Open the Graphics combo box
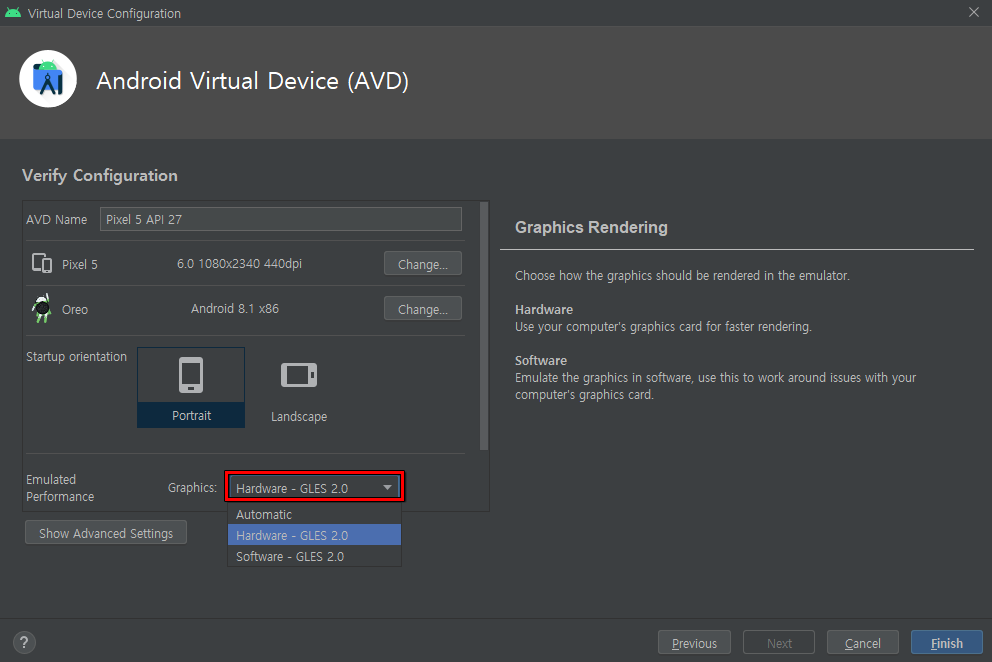Screen dimensions: 992x662 tap(314, 487)
